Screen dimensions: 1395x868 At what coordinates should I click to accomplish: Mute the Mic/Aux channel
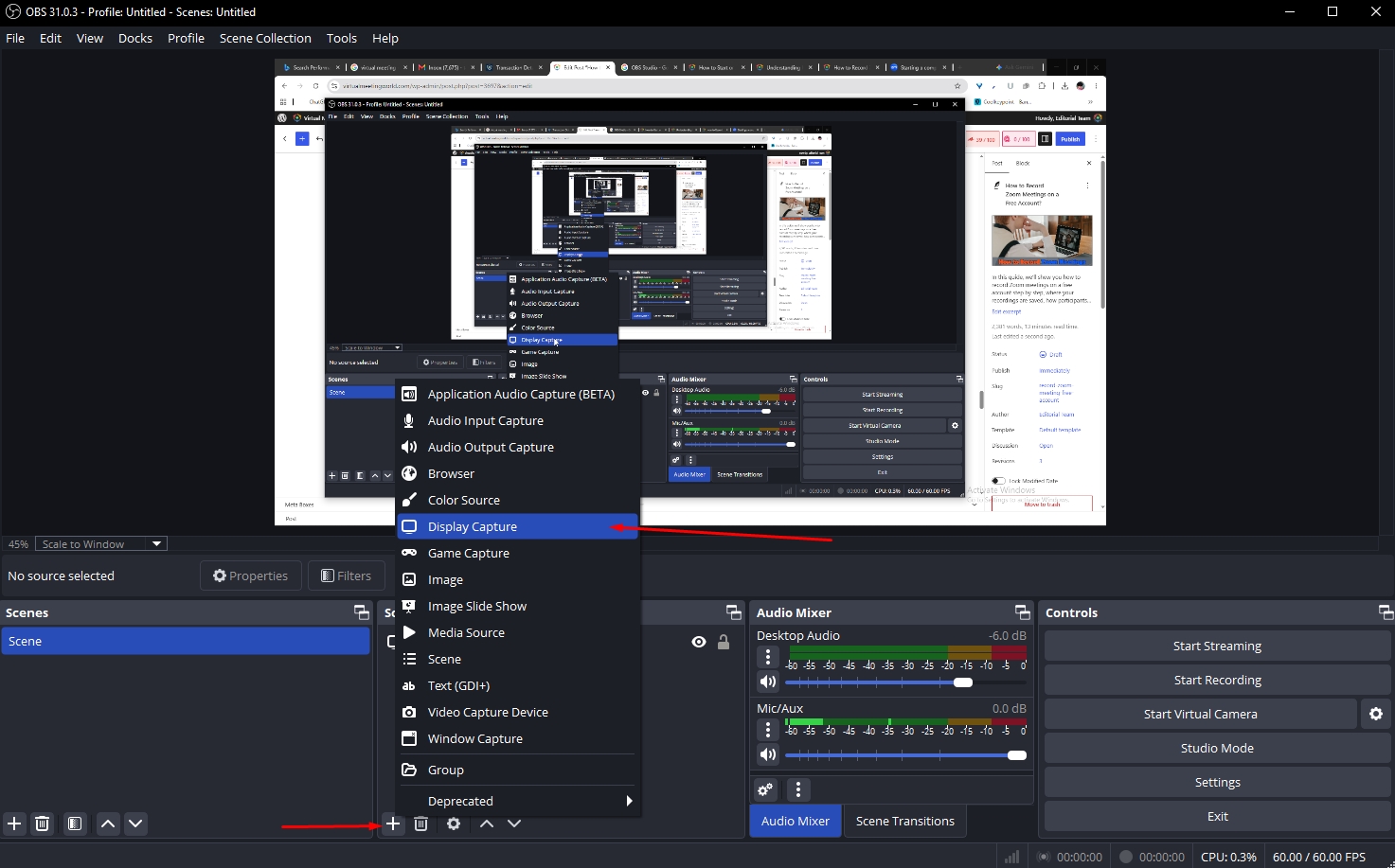[x=768, y=754]
